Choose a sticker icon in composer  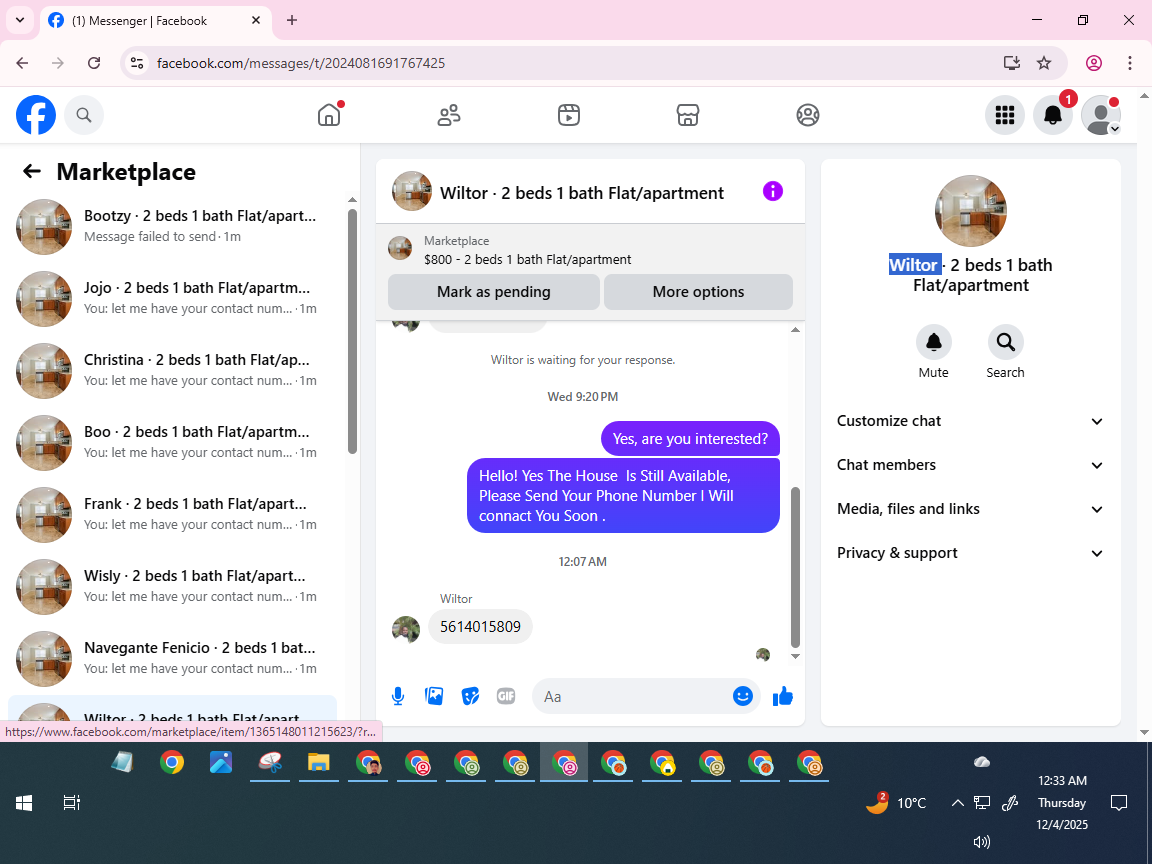(470, 696)
